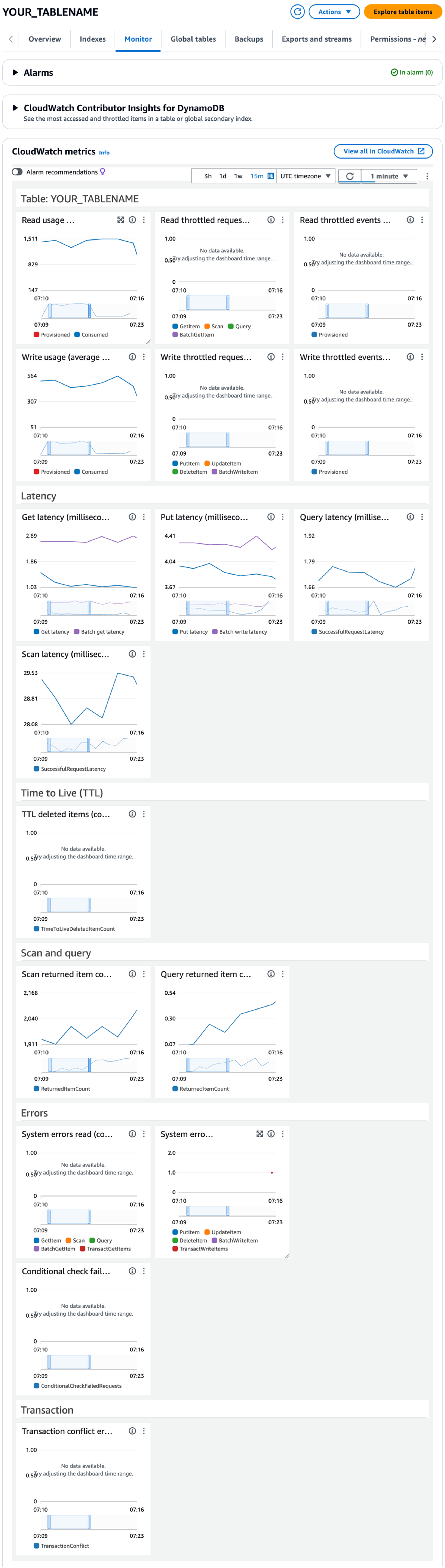Screen dimensions: 445x1568
Task: Toggle Provisioned legend in Read usage chart
Action: pyautogui.click(x=52, y=335)
